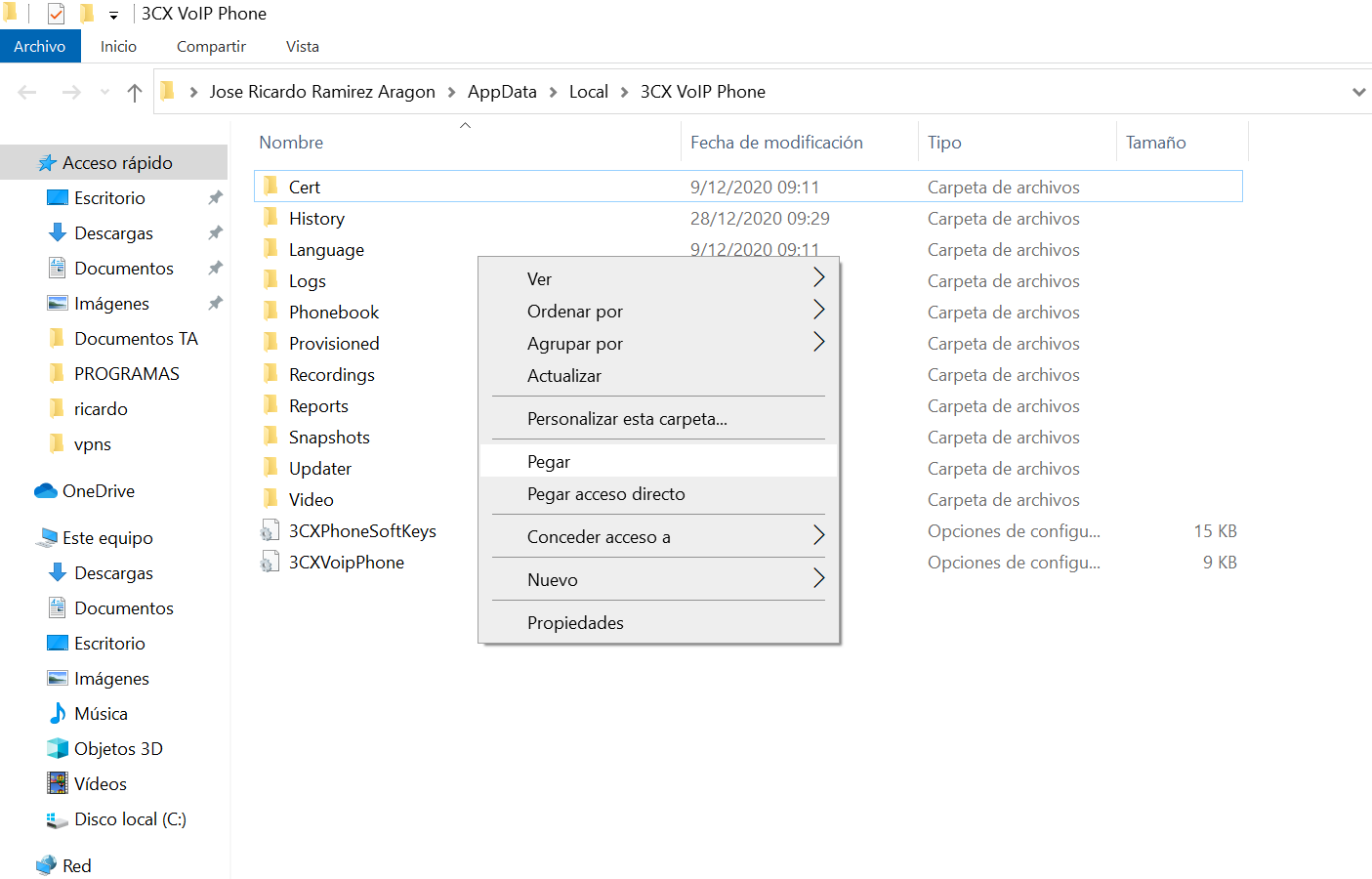Open the Quick Access Toolbar customize dropdown

(113, 15)
